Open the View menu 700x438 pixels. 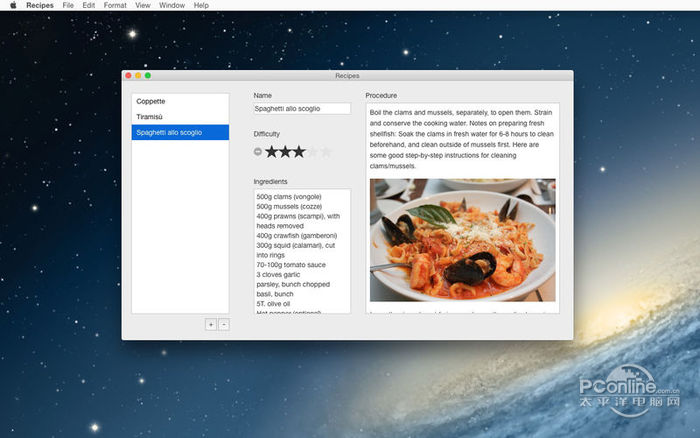[143, 6]
